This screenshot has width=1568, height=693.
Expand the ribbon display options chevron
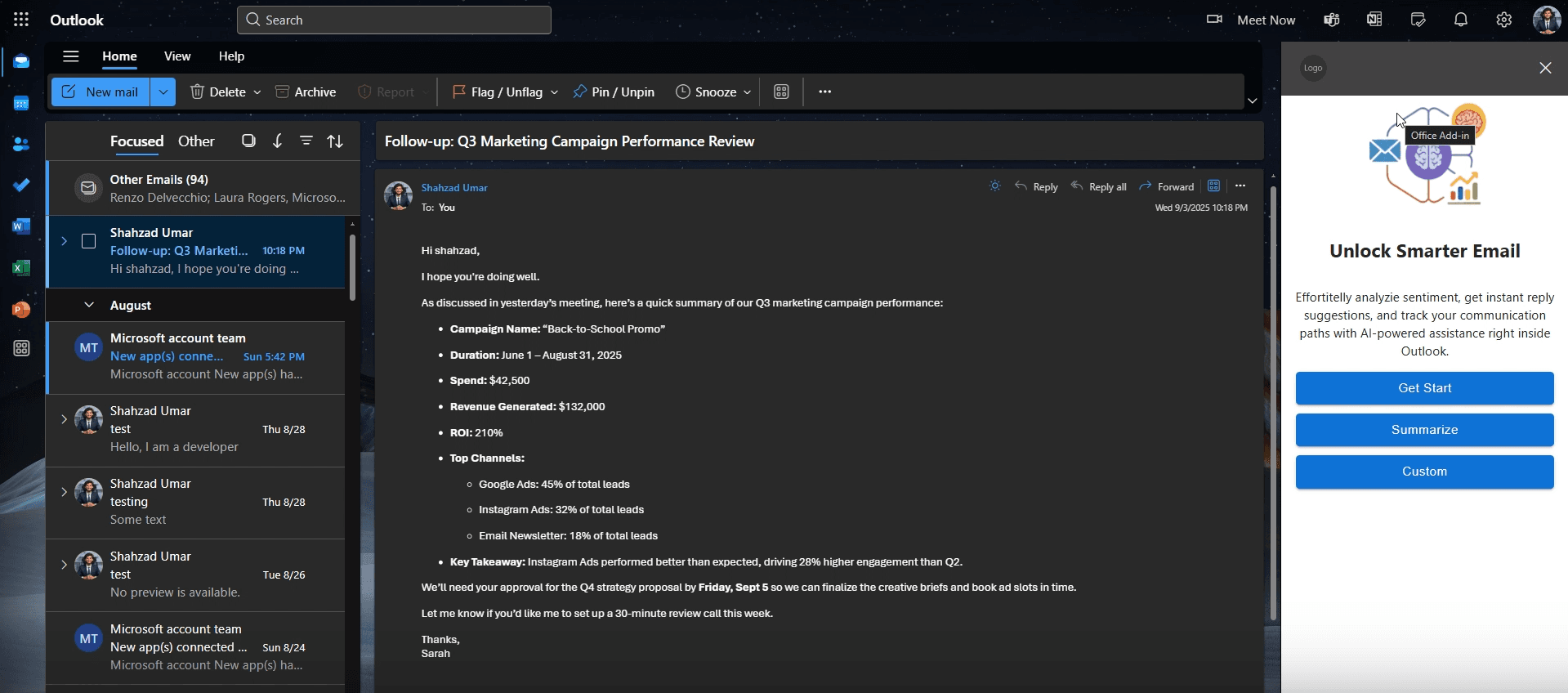(x=1252, y=101)
